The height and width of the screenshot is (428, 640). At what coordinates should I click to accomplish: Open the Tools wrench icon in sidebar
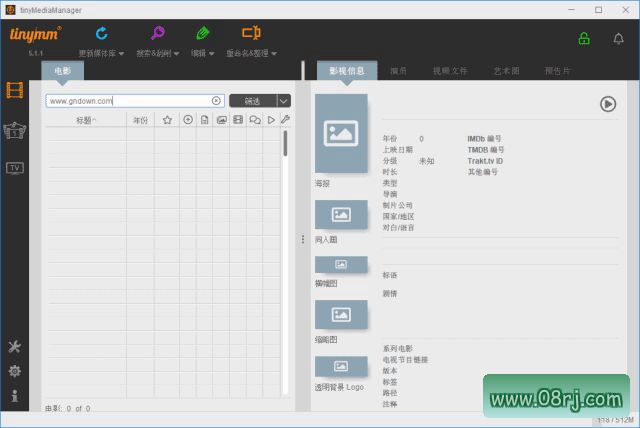[15, 347]
